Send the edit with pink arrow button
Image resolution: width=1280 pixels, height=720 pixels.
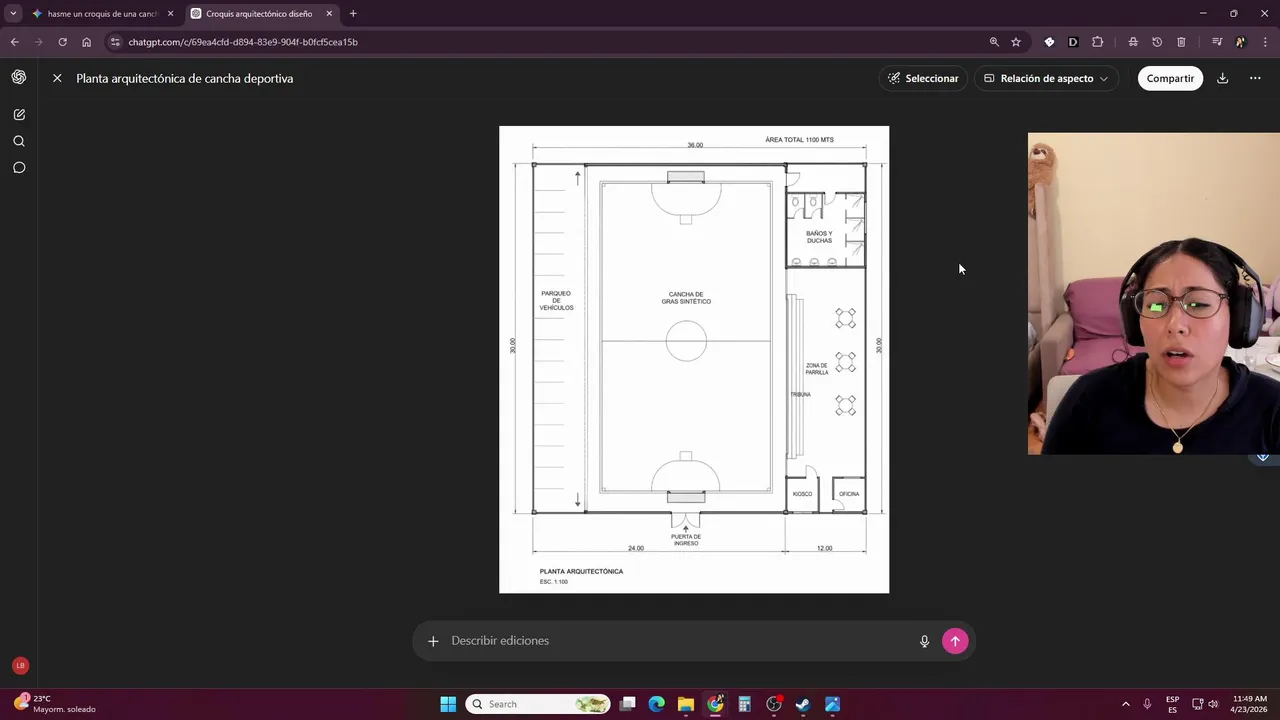point(955,641)
